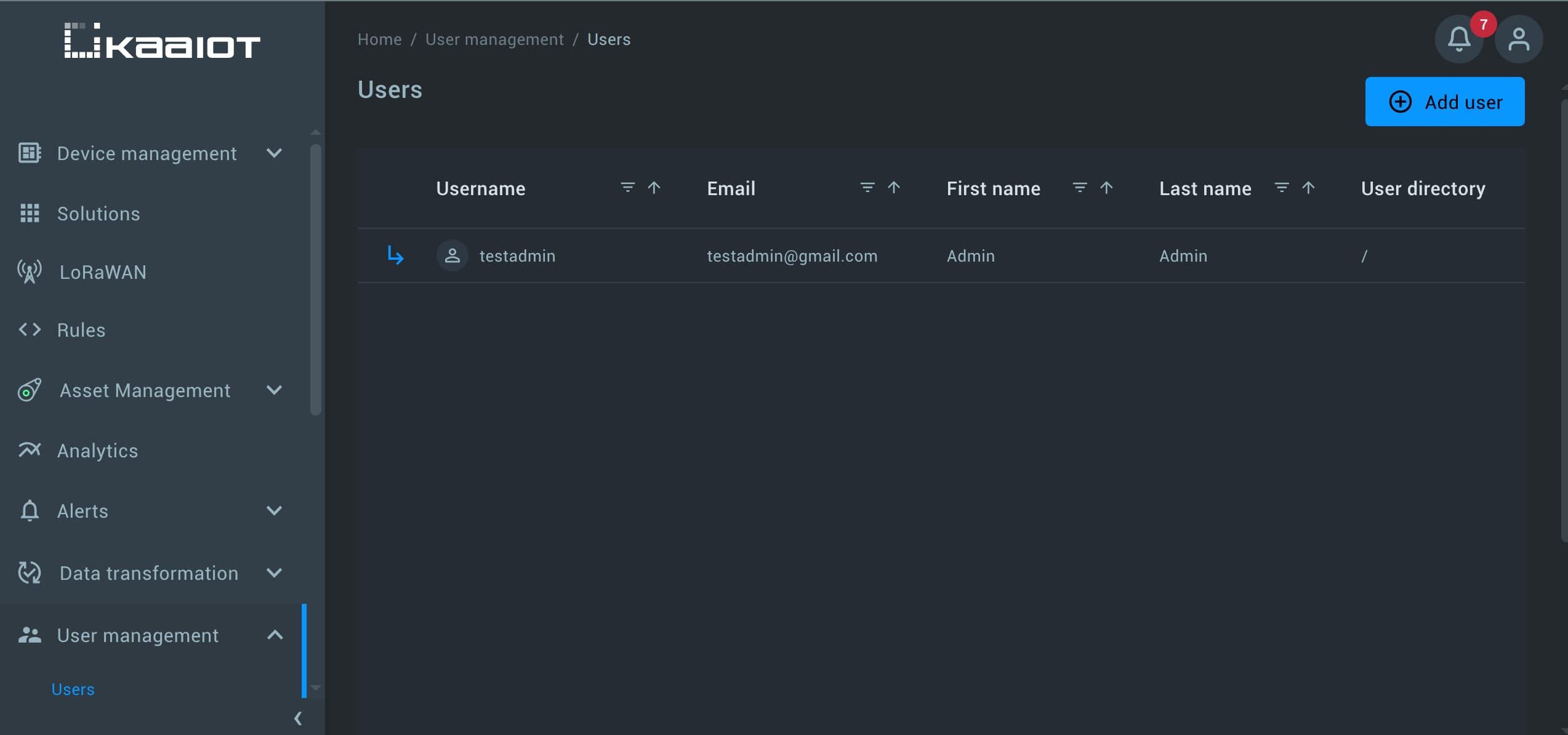Click the testadmin row arrow icon

[395, 255]
